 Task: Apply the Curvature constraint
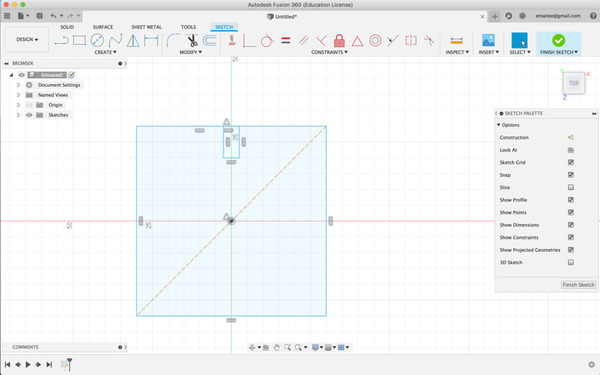(429, 40)
